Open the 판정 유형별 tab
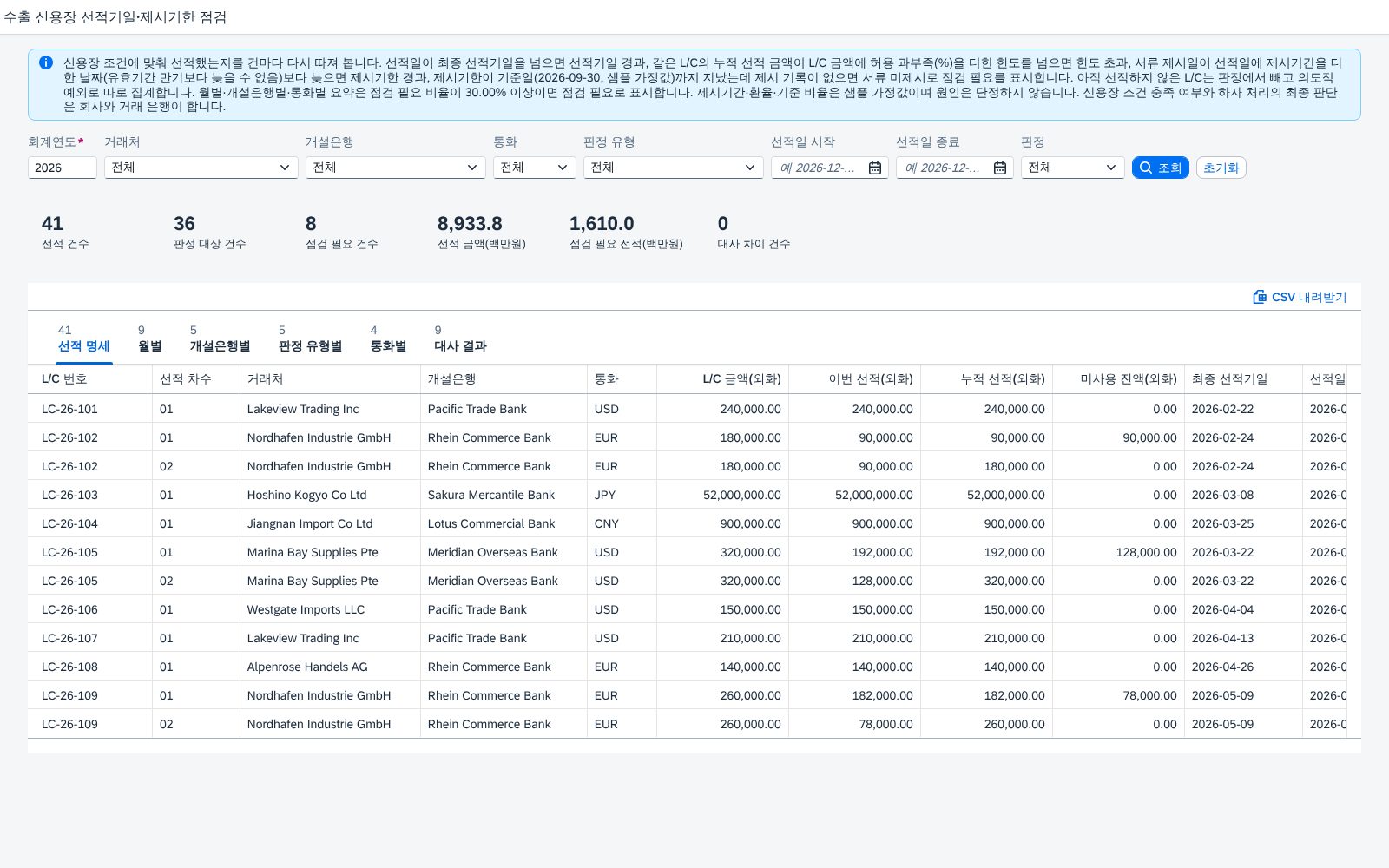Screen dimensions: 1389x868 [x=310, y=339]
